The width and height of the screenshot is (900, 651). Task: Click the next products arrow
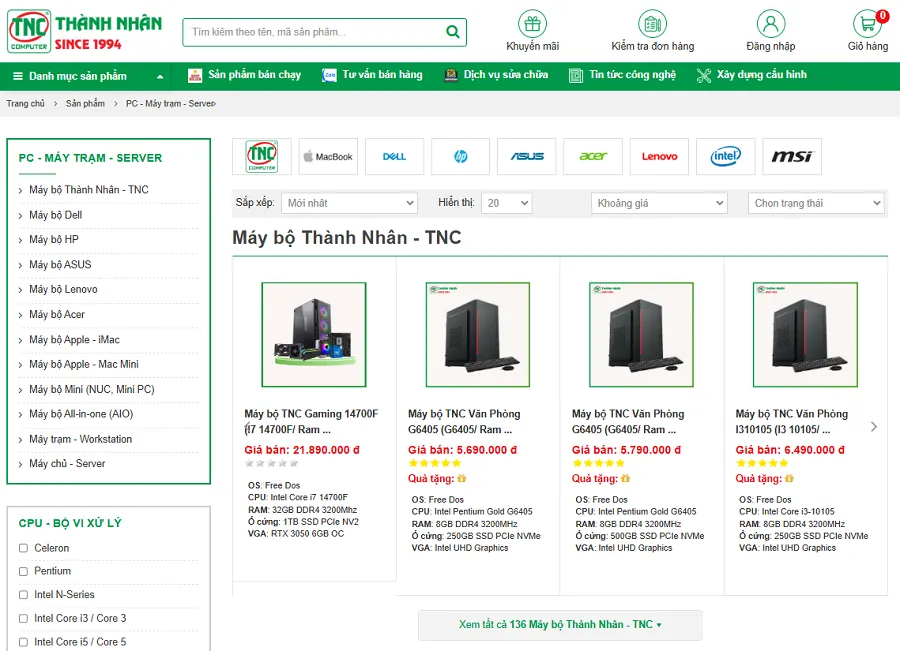[874, 427]
